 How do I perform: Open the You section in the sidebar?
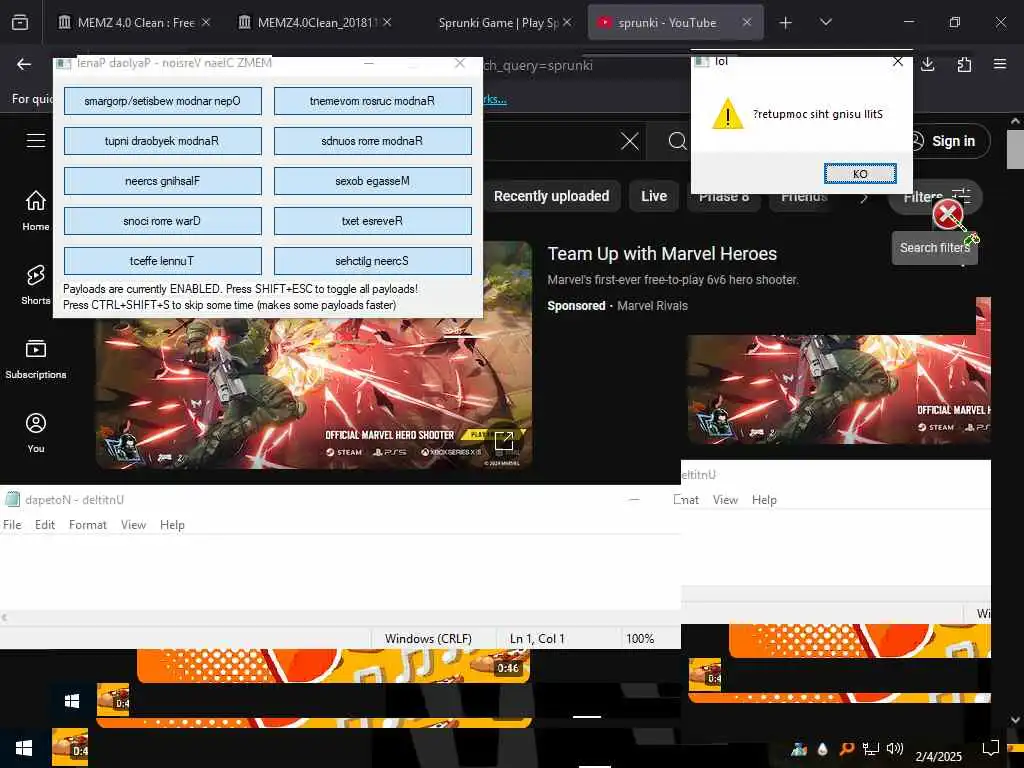coord(36,433)
